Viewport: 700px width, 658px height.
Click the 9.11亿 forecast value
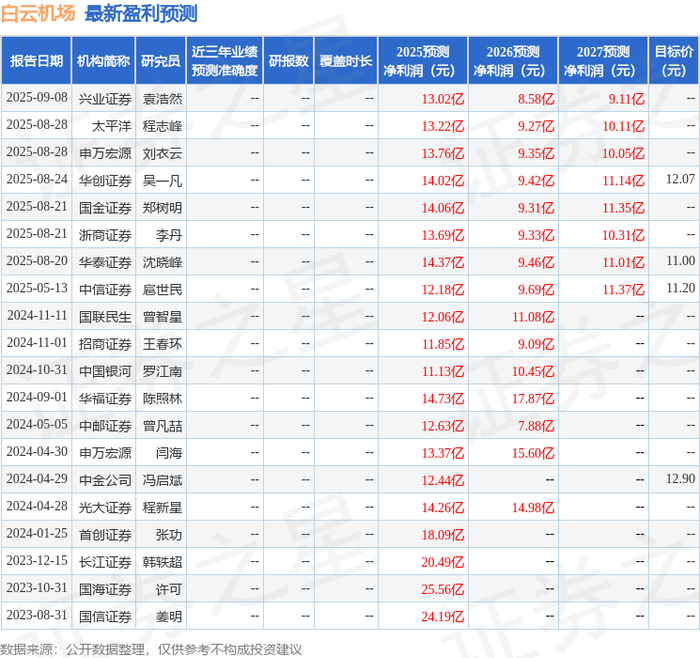pos(626,99)
